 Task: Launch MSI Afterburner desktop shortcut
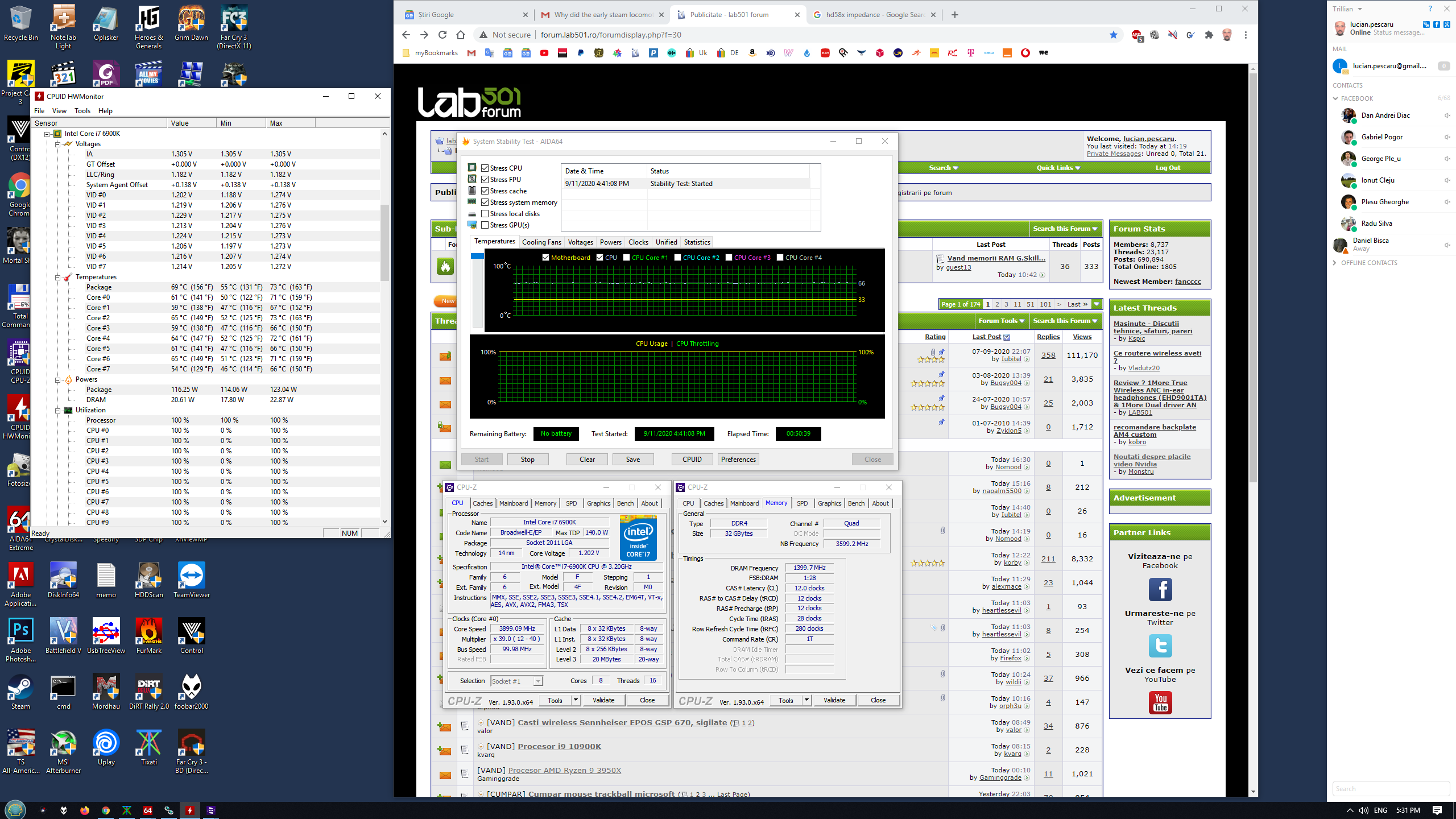pyautogui.click(x=63, y=751)
